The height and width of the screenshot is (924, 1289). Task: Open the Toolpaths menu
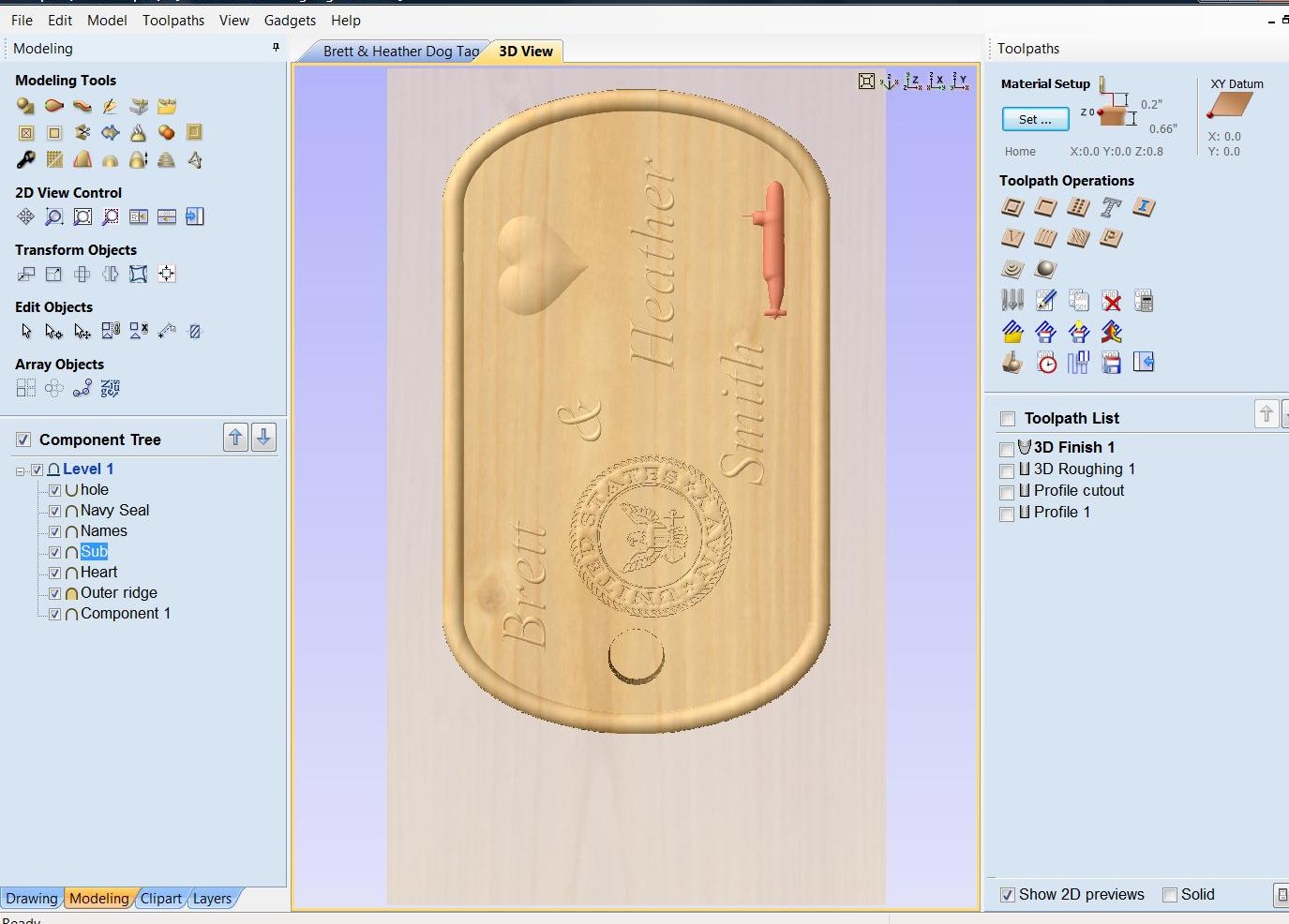(173, 20)
